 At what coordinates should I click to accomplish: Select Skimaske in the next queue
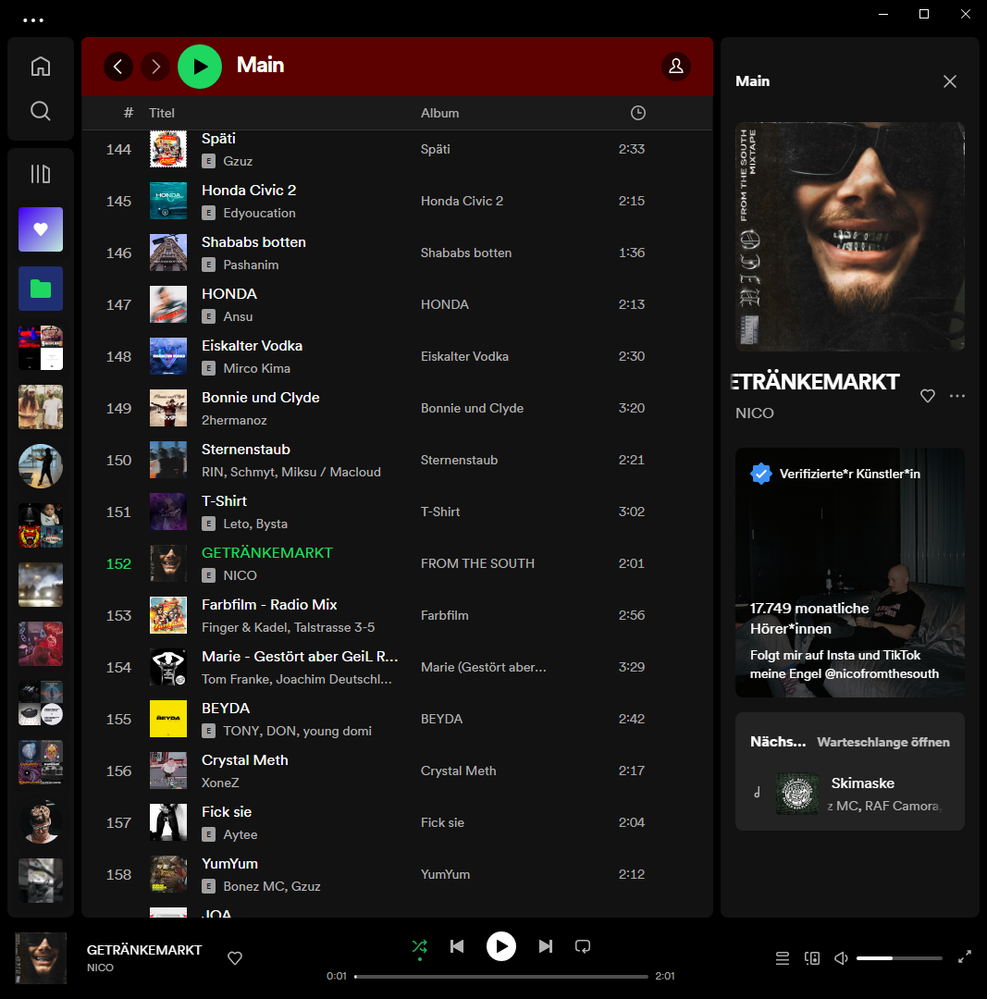pyautogui.click(x=863, y=784)
